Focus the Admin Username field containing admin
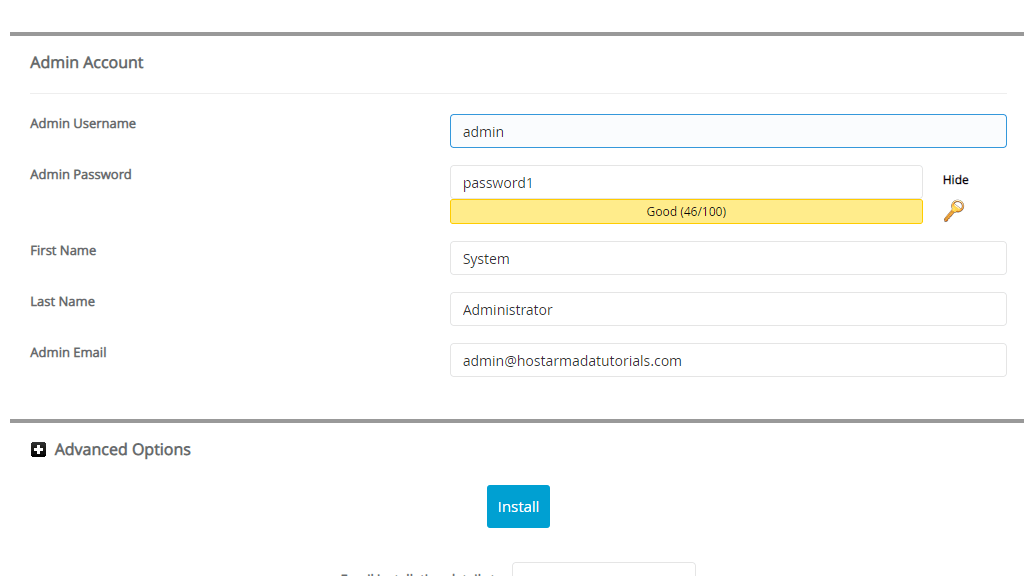Image resolution: width=1024 pixels, height=576 pixels. 727,131
